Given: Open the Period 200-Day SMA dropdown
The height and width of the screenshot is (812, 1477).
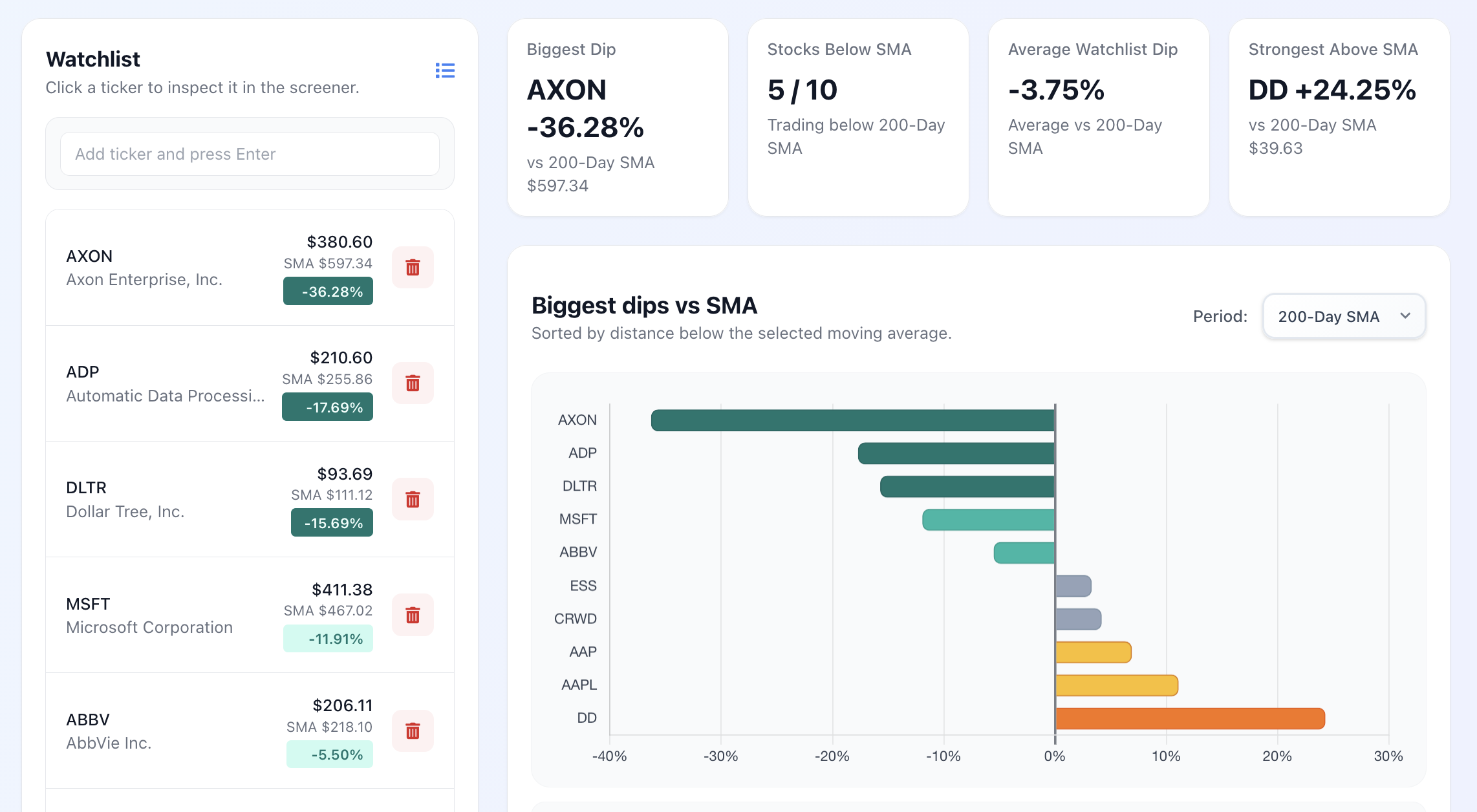Looking at the screenshot, I should click(x=1344, y=316).
